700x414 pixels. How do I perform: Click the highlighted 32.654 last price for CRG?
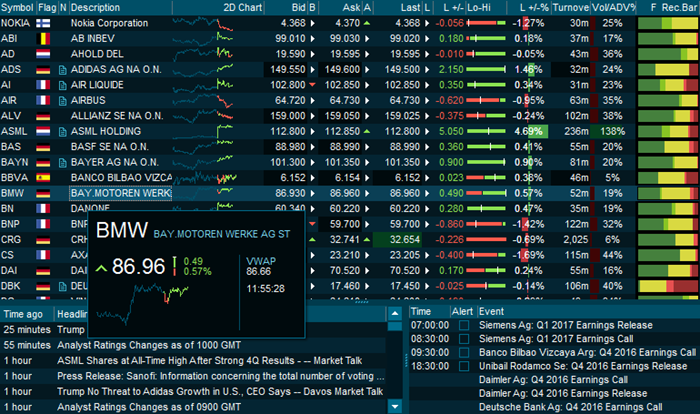pyautogui.click(x=396, y=240)
